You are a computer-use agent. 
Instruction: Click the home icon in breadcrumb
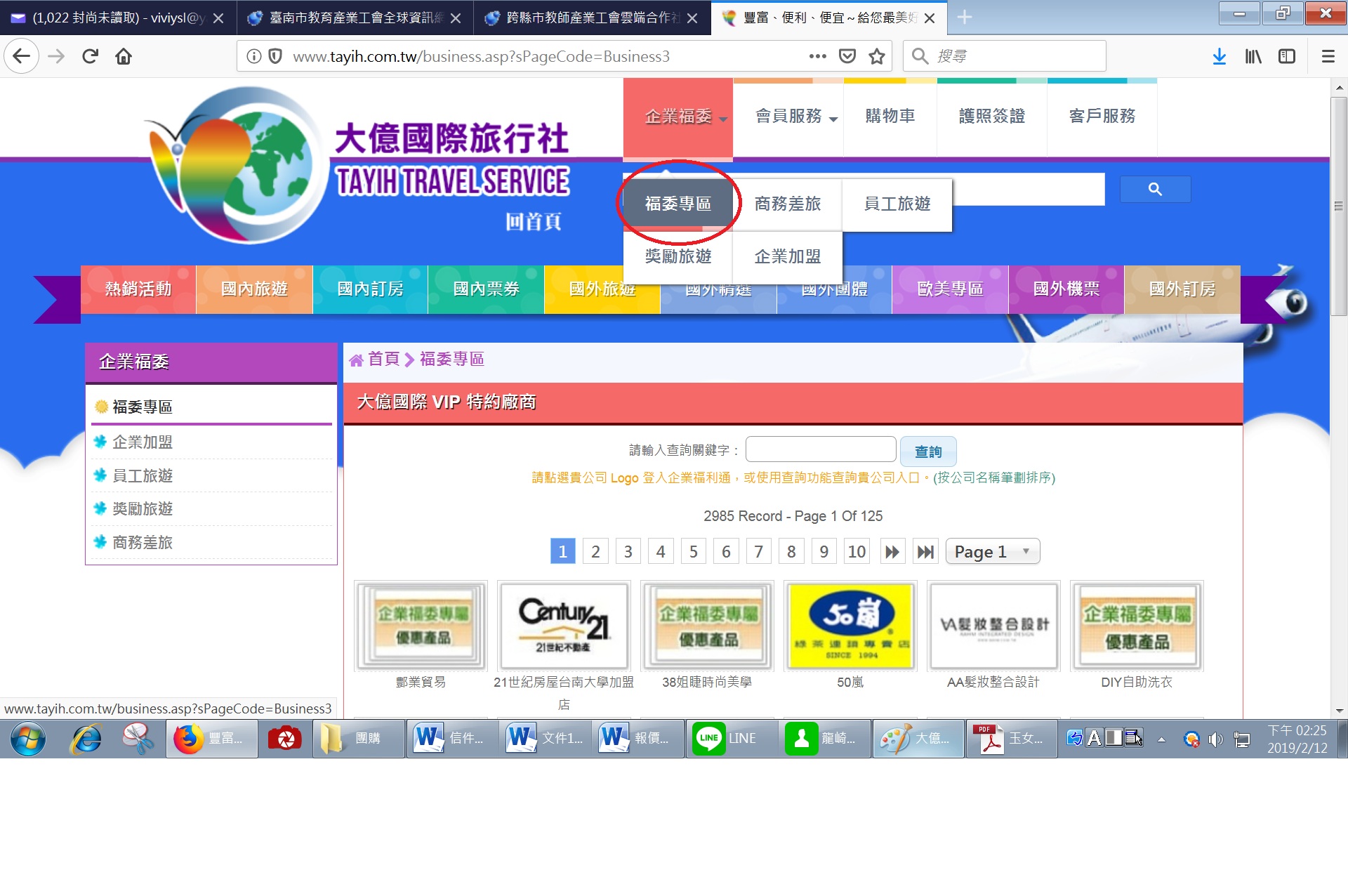point(356,360)
